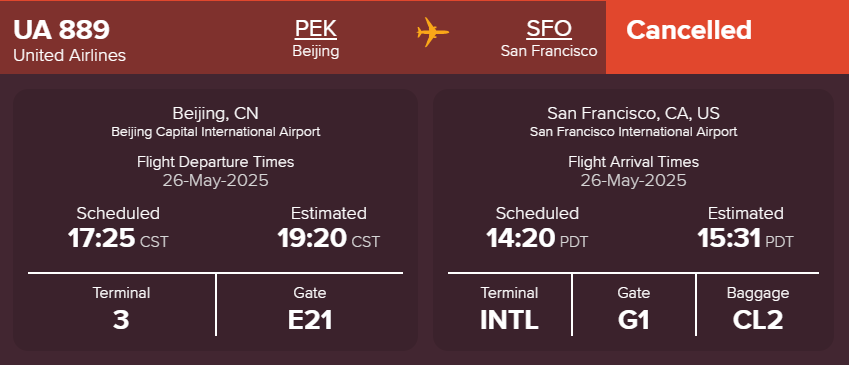
Task: Click arrival terminal INTL value
Action: click(509, 320)
